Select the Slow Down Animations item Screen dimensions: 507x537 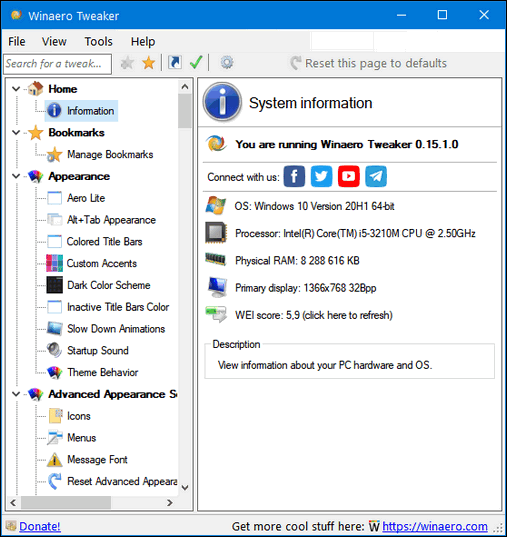pyautogui.click(x=116, y=329)
